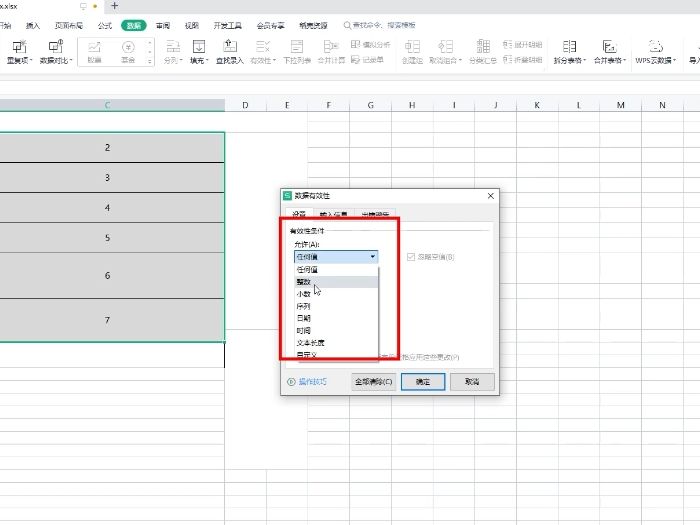Click the 模拟分析 (what-if analysis) icon
The width and height of the screenshot is (700, 525).
pos(355,44)
